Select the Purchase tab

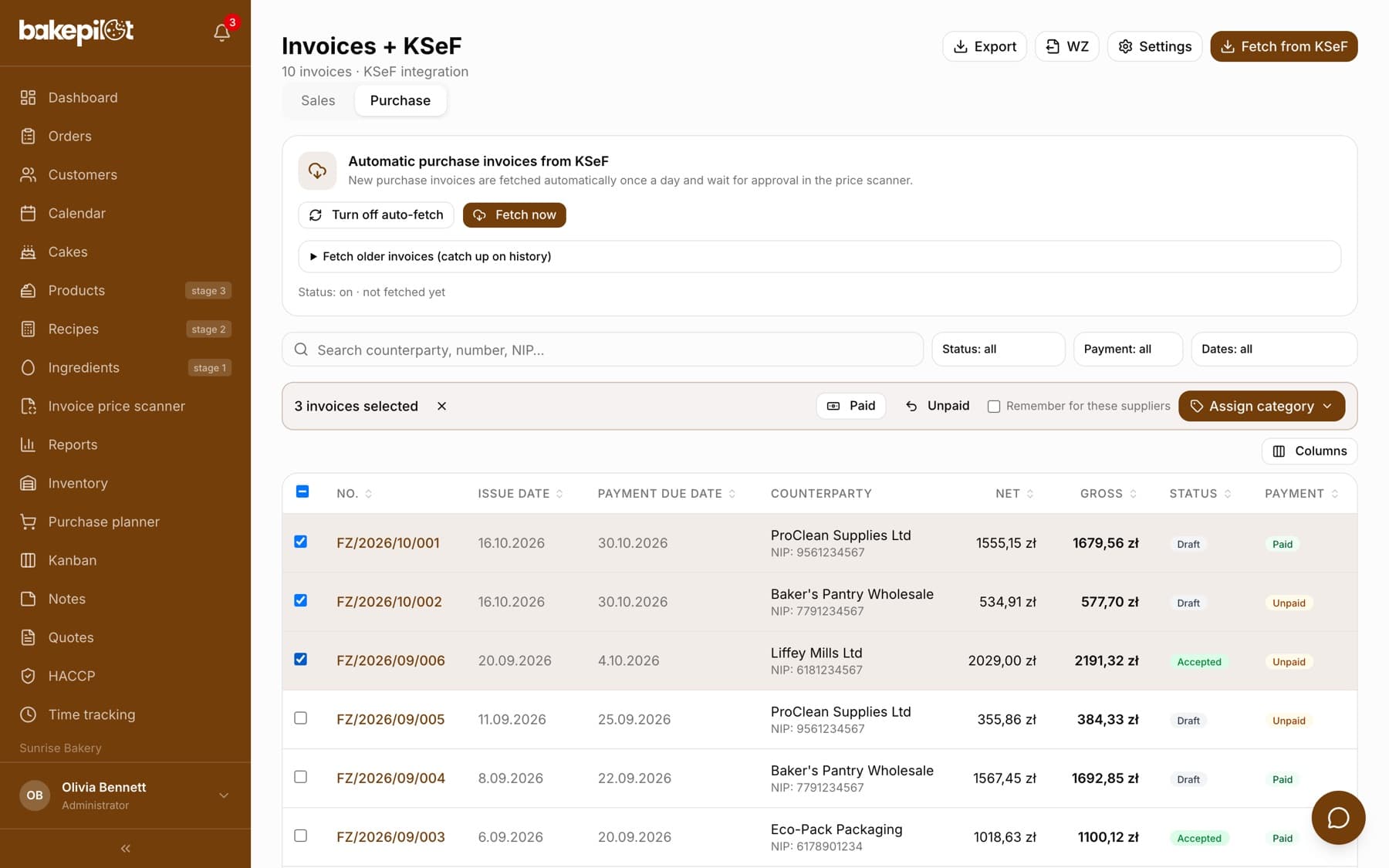point(400,100)
